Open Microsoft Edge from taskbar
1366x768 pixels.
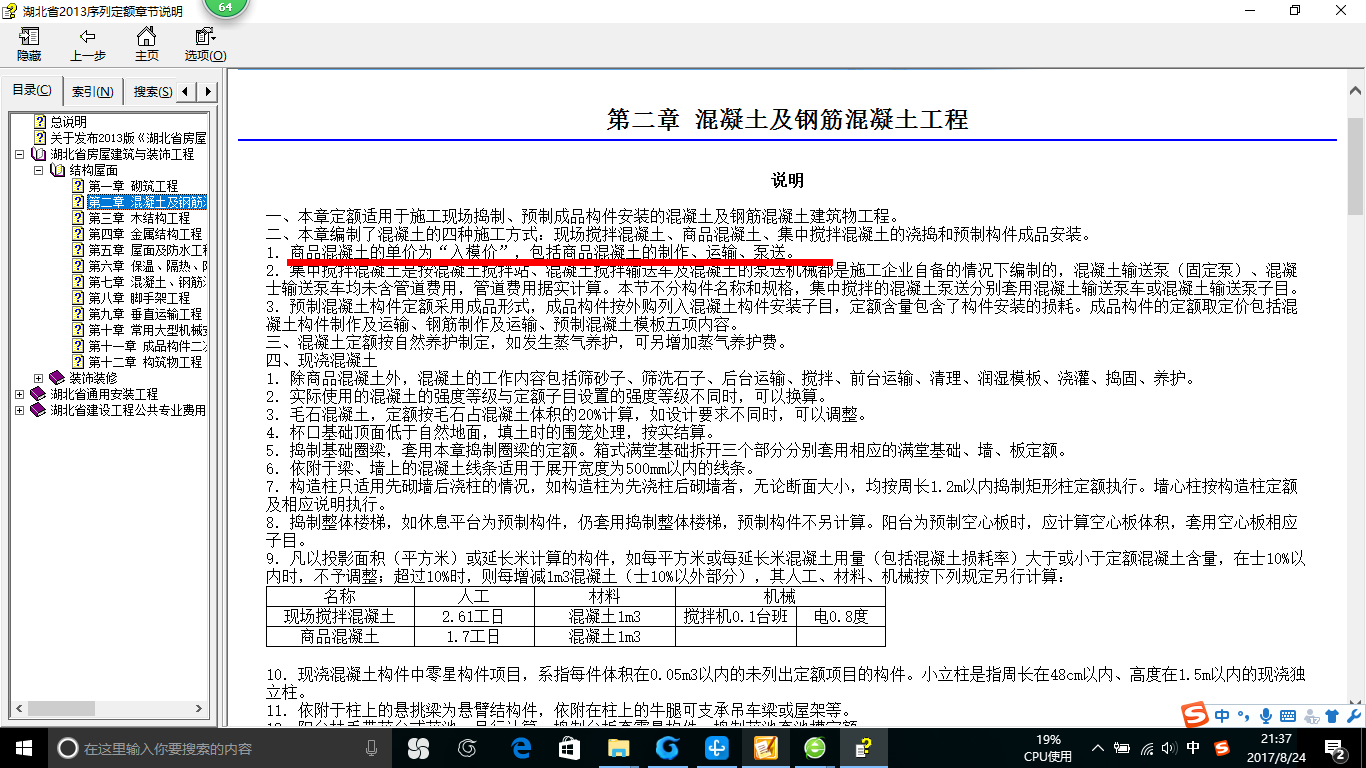(521, 748)
